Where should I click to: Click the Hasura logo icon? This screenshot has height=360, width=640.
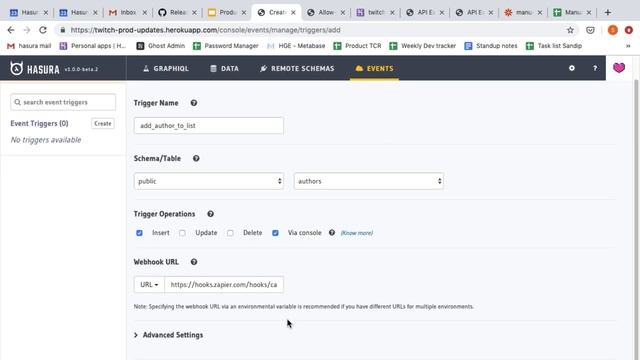pos(16,68)
